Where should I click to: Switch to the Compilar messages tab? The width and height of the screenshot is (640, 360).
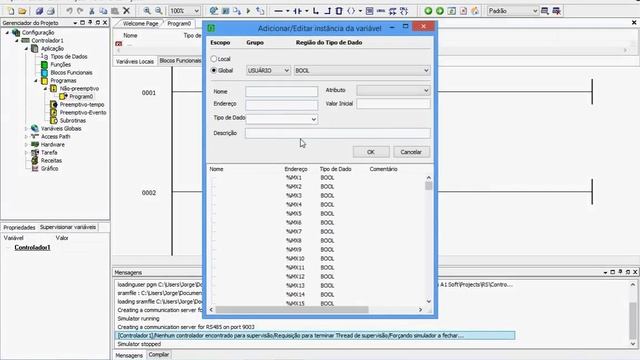point(159,355)
